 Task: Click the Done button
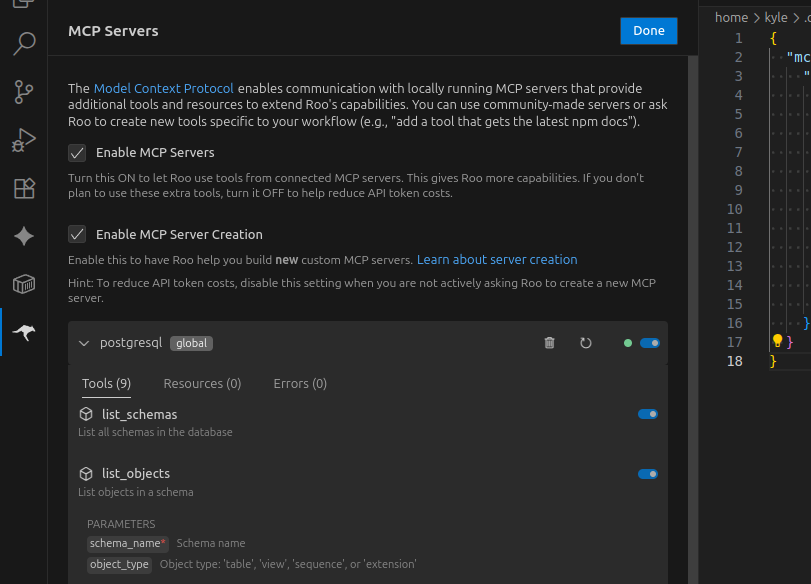click(x=648, y=31)
